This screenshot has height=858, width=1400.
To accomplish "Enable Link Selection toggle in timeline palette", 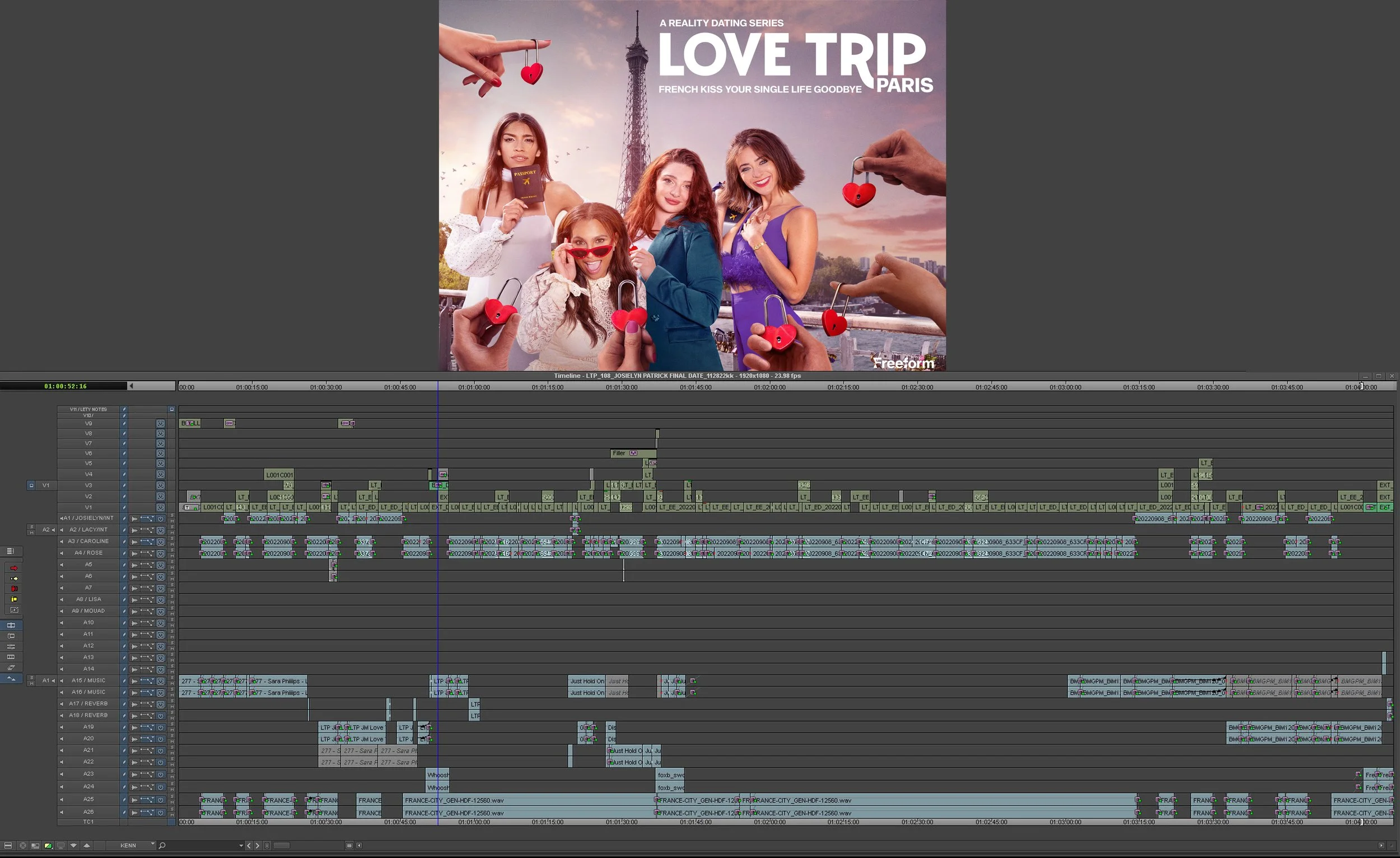I will [x=11, y=625].
